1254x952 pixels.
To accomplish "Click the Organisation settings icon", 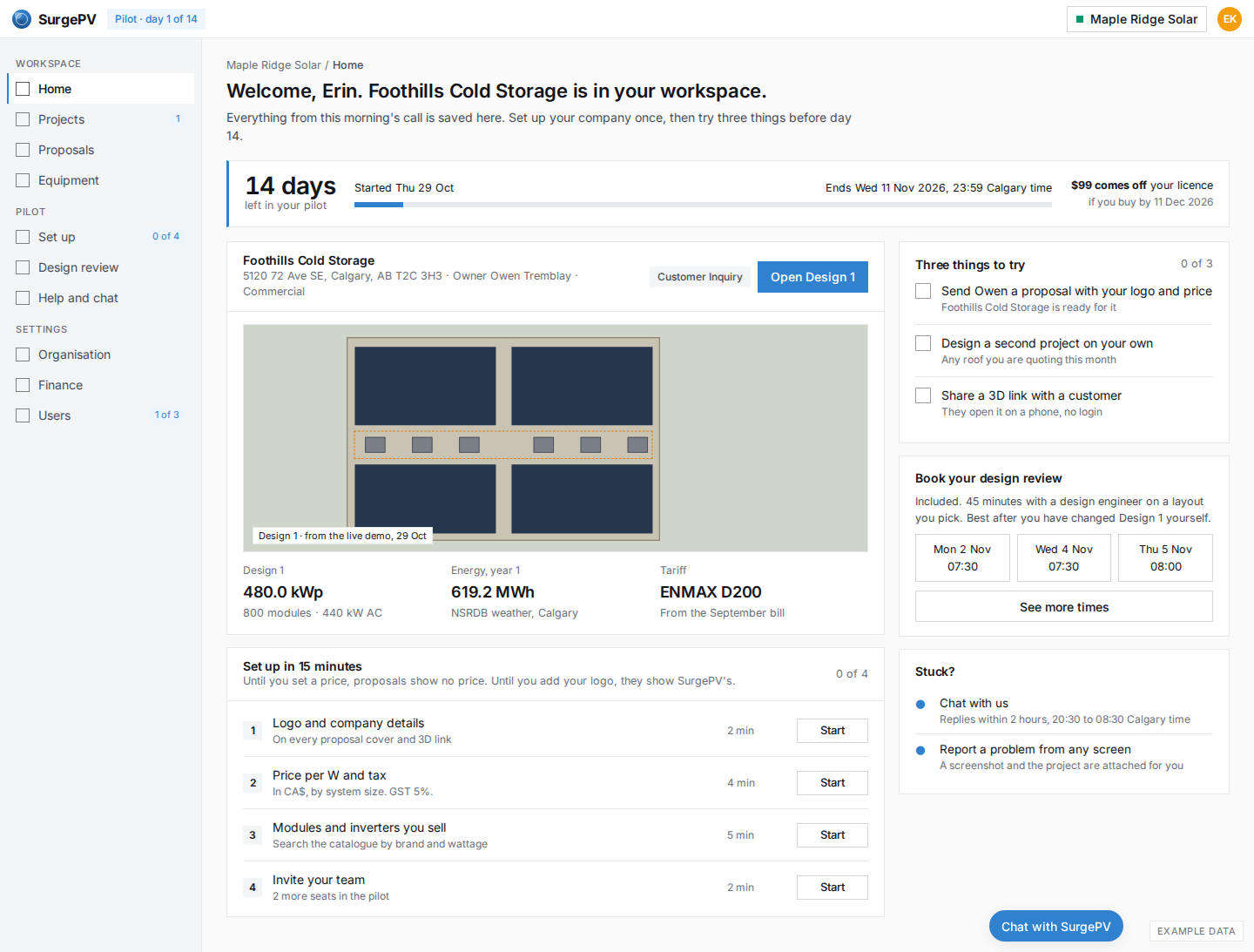I will pos(23,354).
